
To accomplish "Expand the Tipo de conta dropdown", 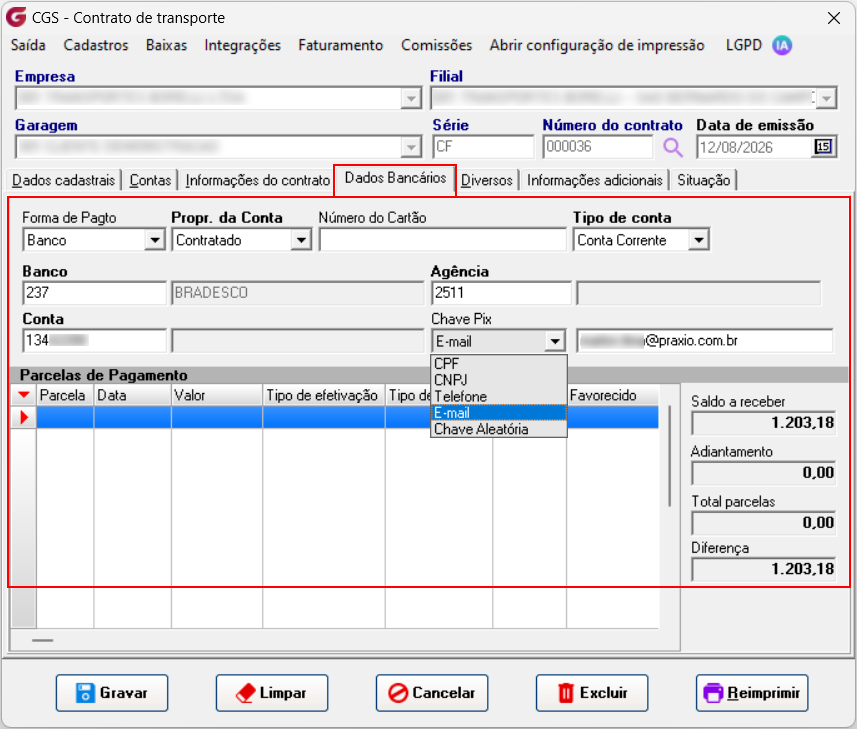I will [x=698, y=240].
